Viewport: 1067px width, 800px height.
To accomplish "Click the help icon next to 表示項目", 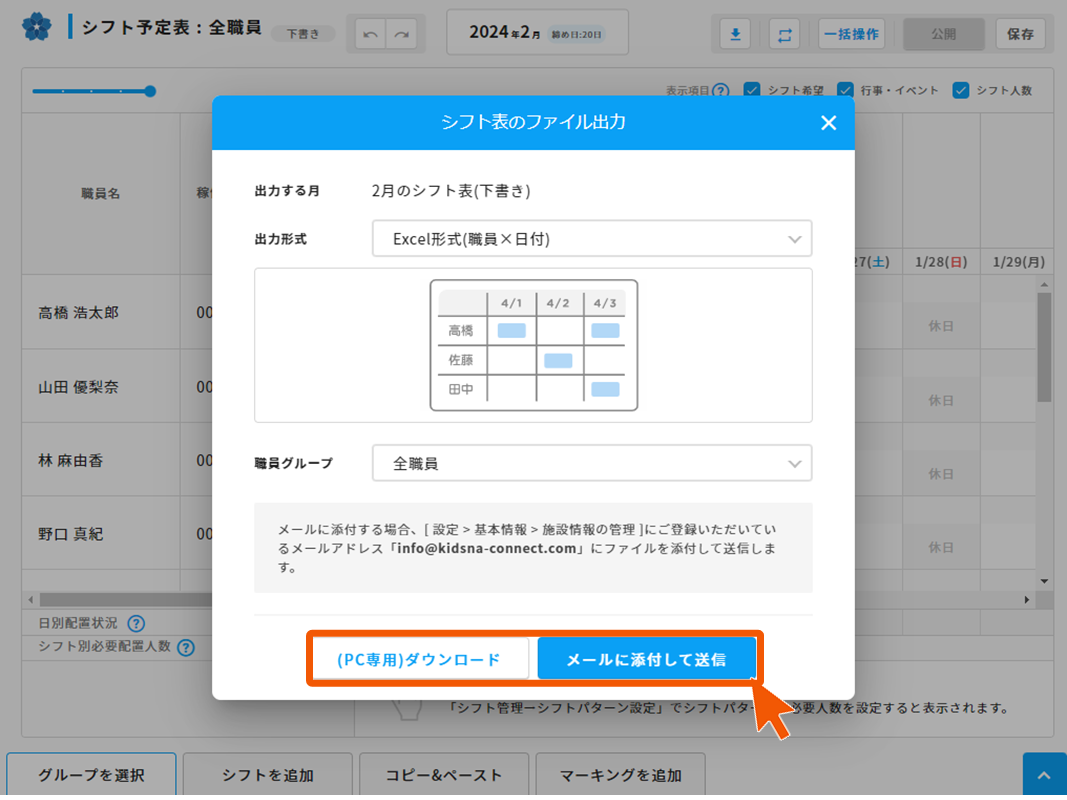I will pyautogui.click(x=720, y=91).
